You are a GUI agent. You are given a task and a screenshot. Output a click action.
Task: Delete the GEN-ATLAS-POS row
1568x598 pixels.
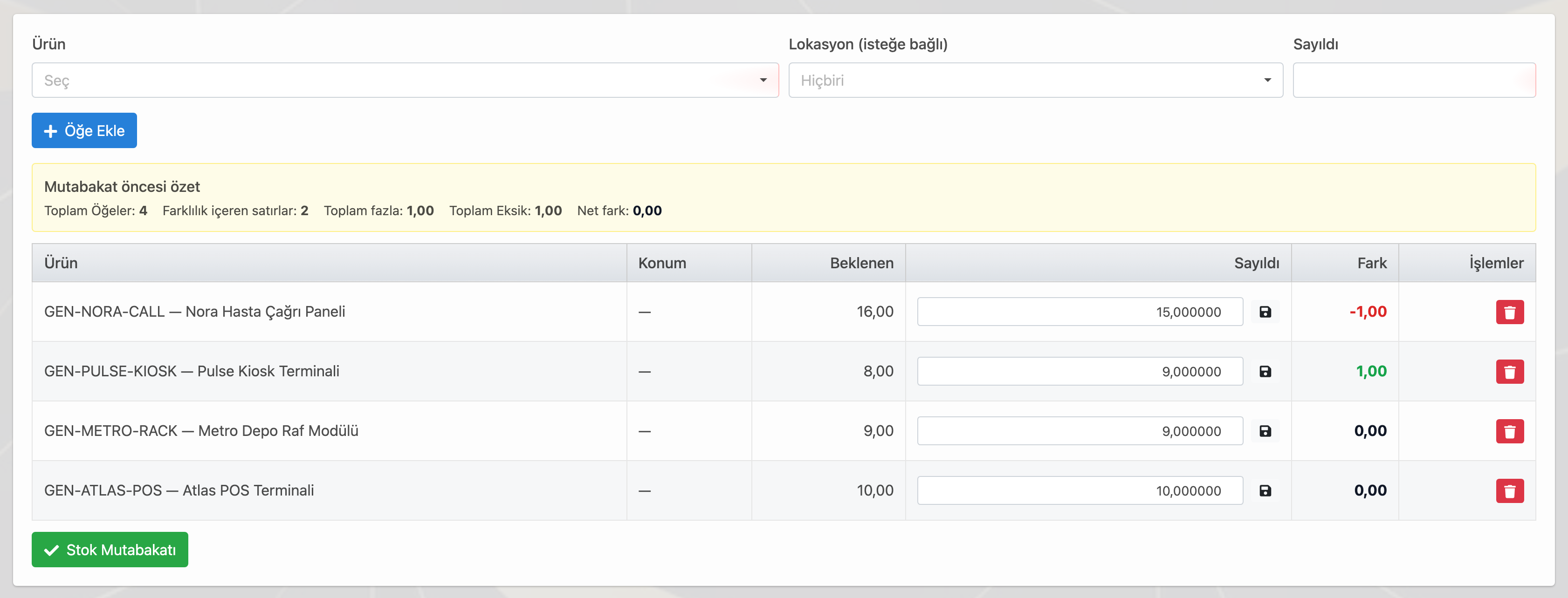(1510, 491)
